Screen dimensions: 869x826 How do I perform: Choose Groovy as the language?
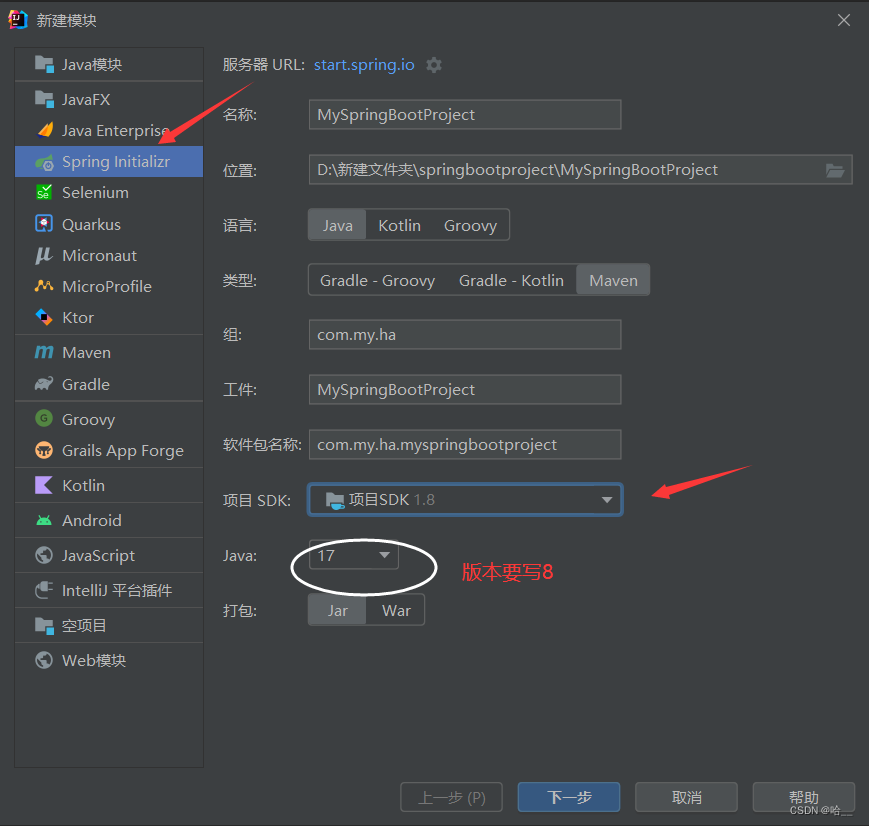[471, 225]
